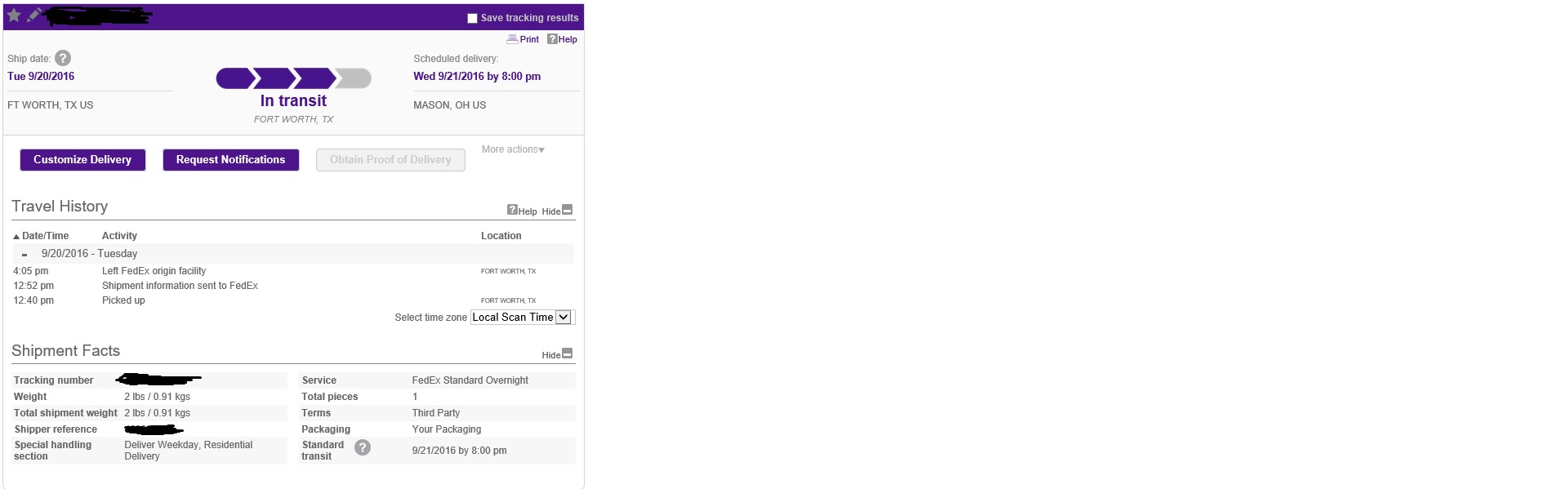Click 'MASON, OH US' destination text
1568x489 pixels.
click(449, 105)
